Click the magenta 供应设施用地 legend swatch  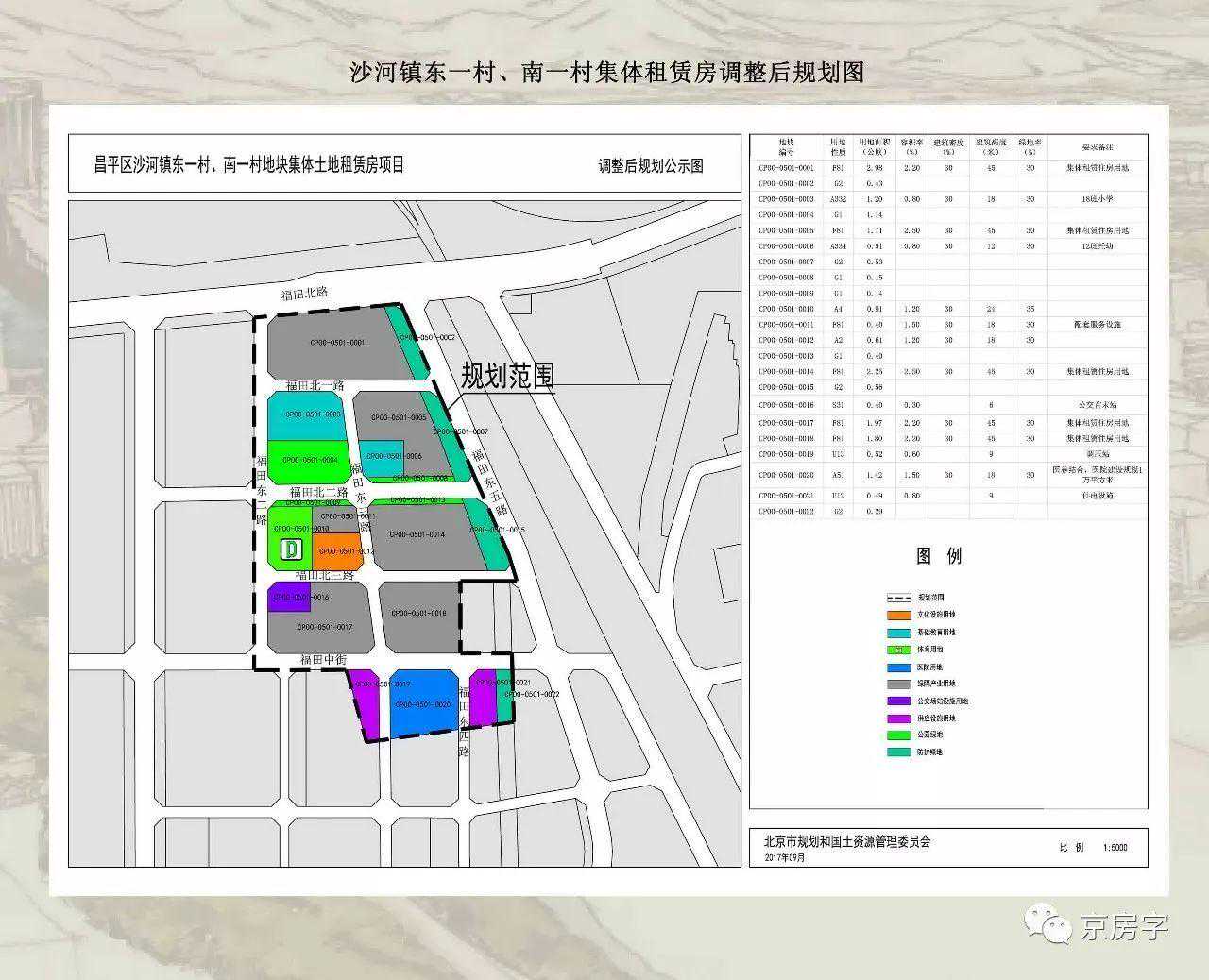[898, 718]
